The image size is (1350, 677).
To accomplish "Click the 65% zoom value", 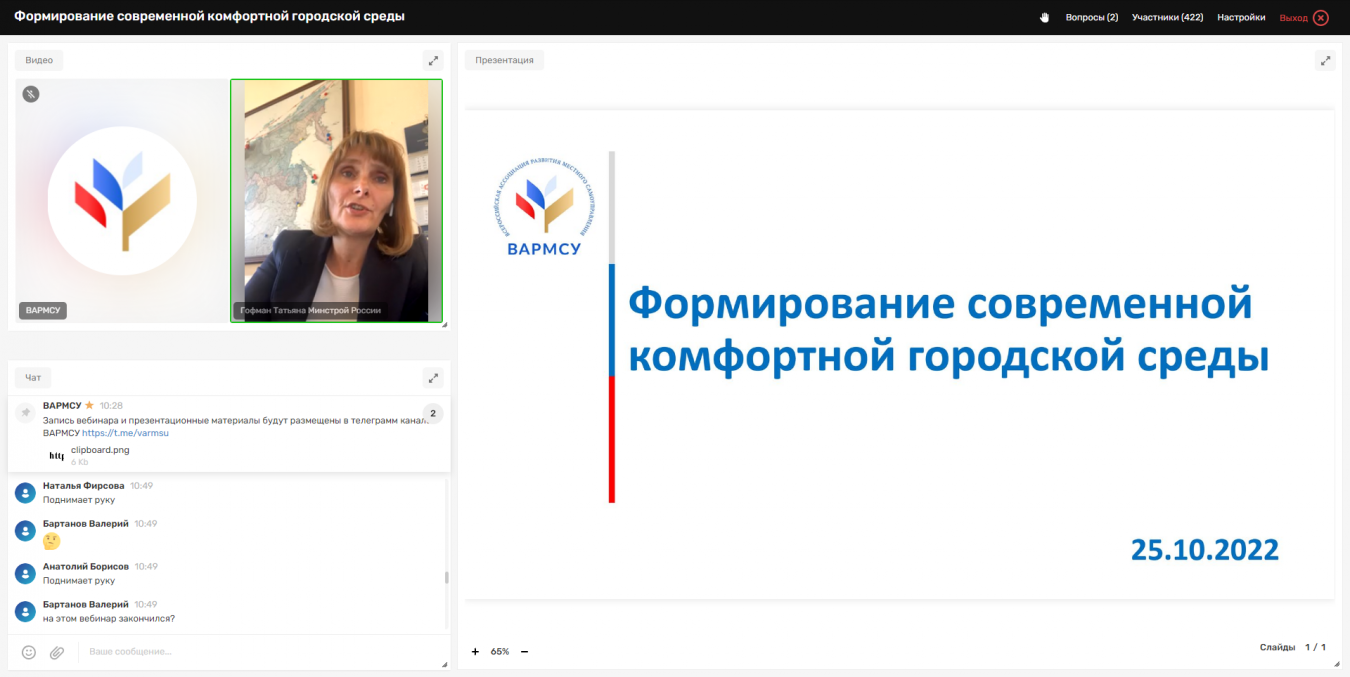I will (499, 652).
